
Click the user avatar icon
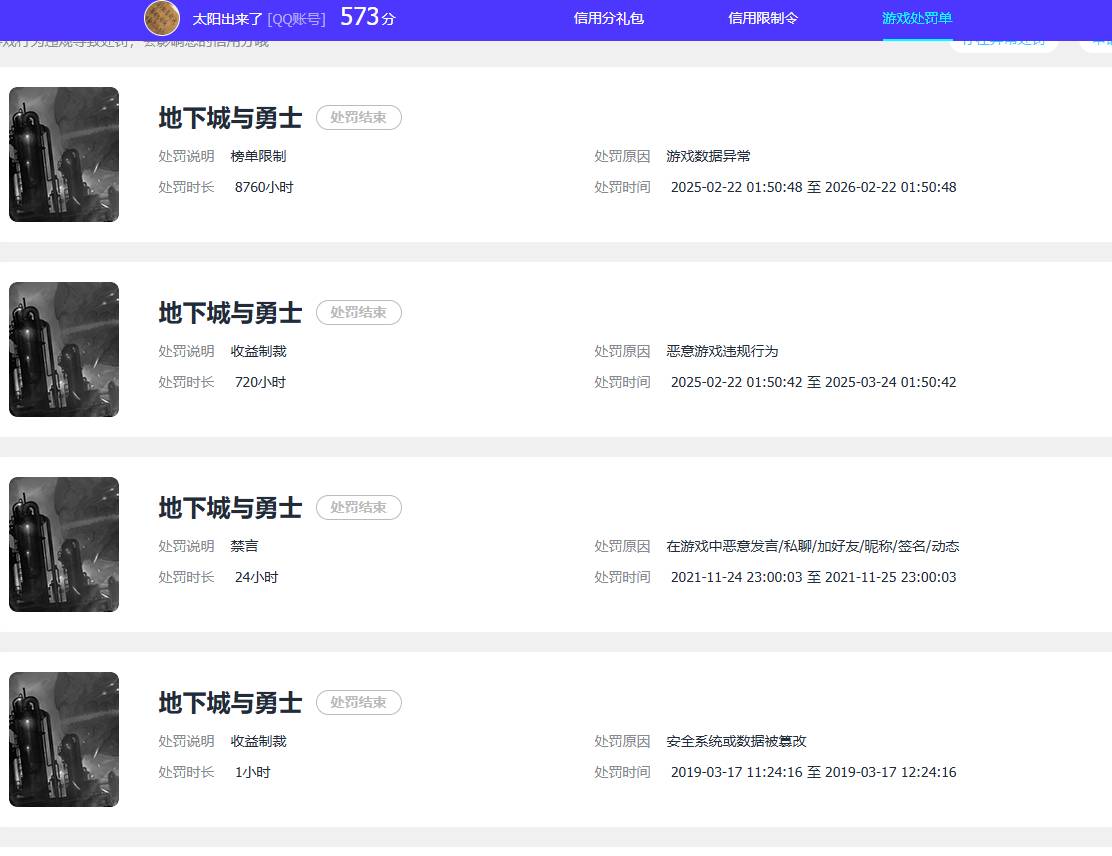[162, 18]
